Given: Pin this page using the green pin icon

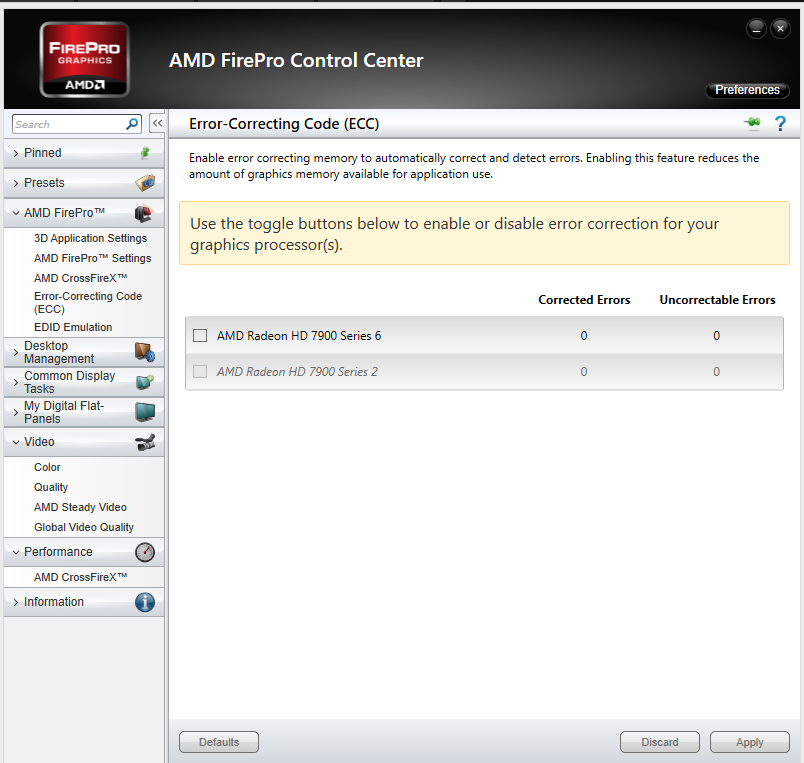Looking at the screenshot, I should (x=752, y=123).
